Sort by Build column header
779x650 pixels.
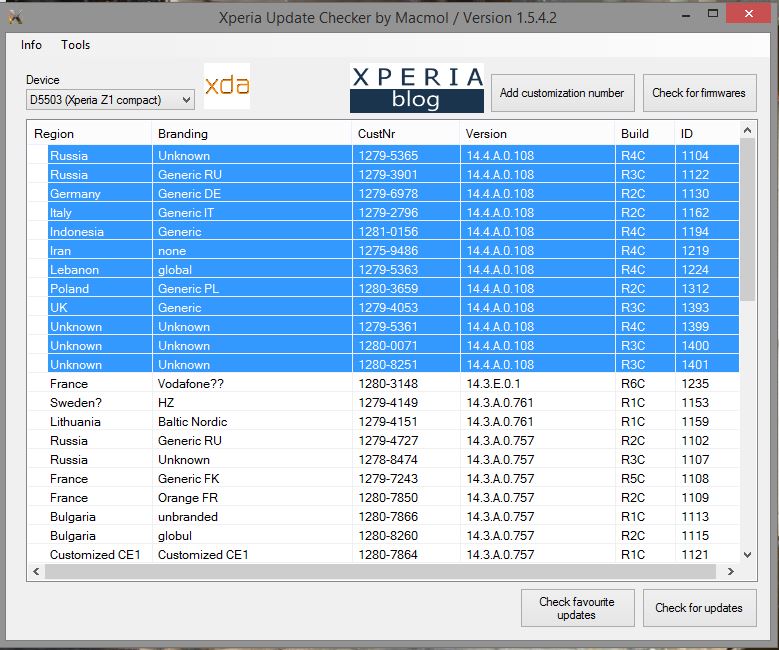point(645,134)
